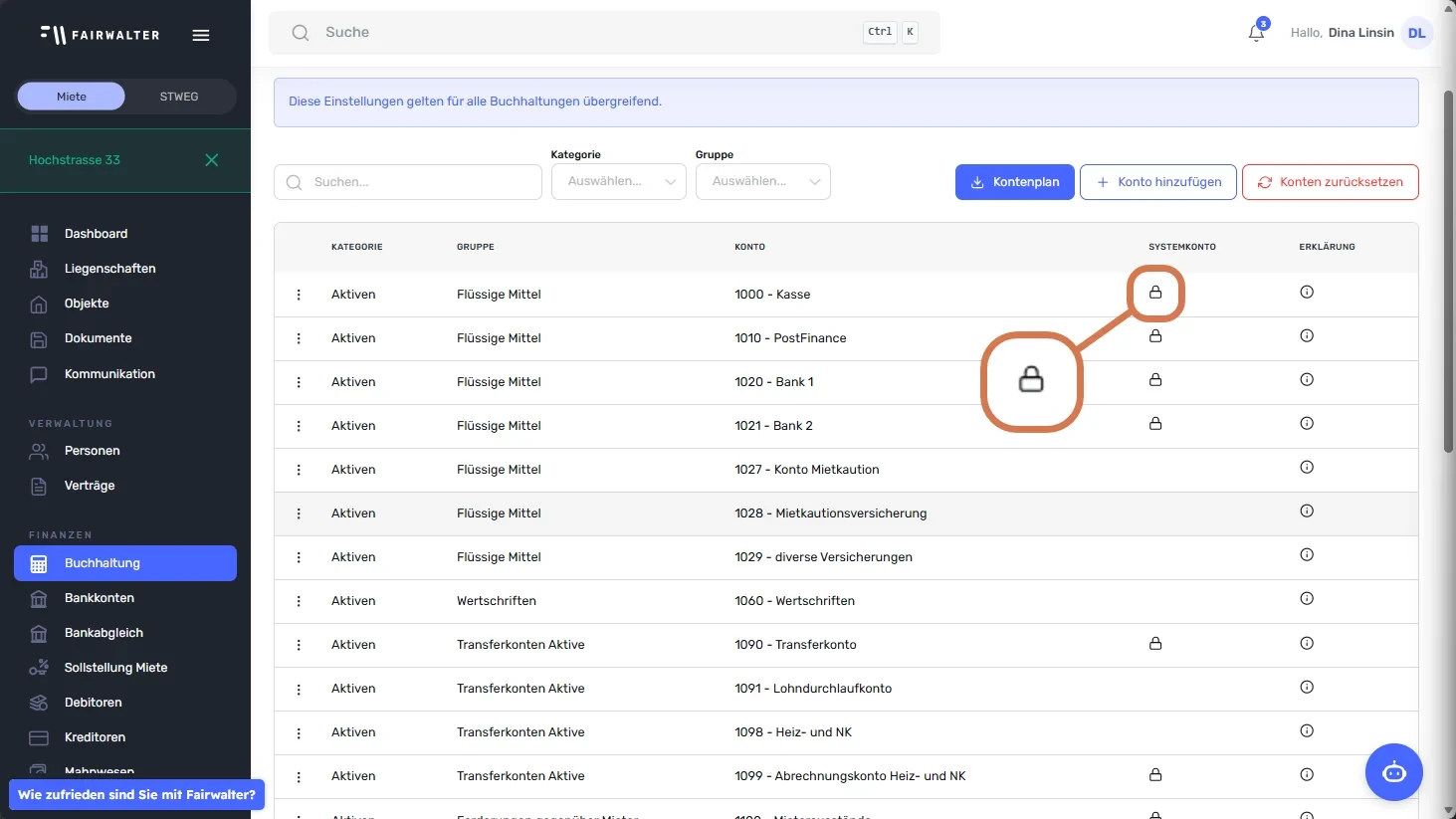Screen dimensions: 1456x819
Task: Go to Bankkonten
Action: click(x=125, y=598)
